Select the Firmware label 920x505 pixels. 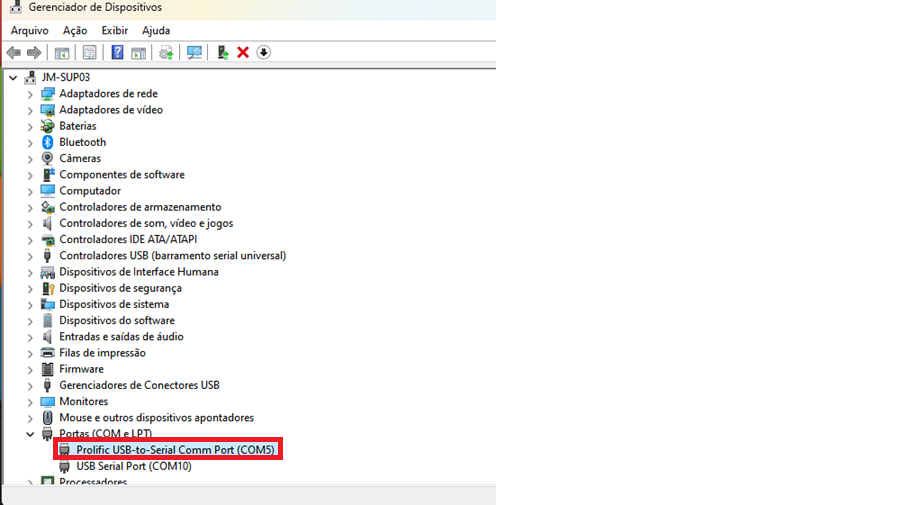(82, 369)
